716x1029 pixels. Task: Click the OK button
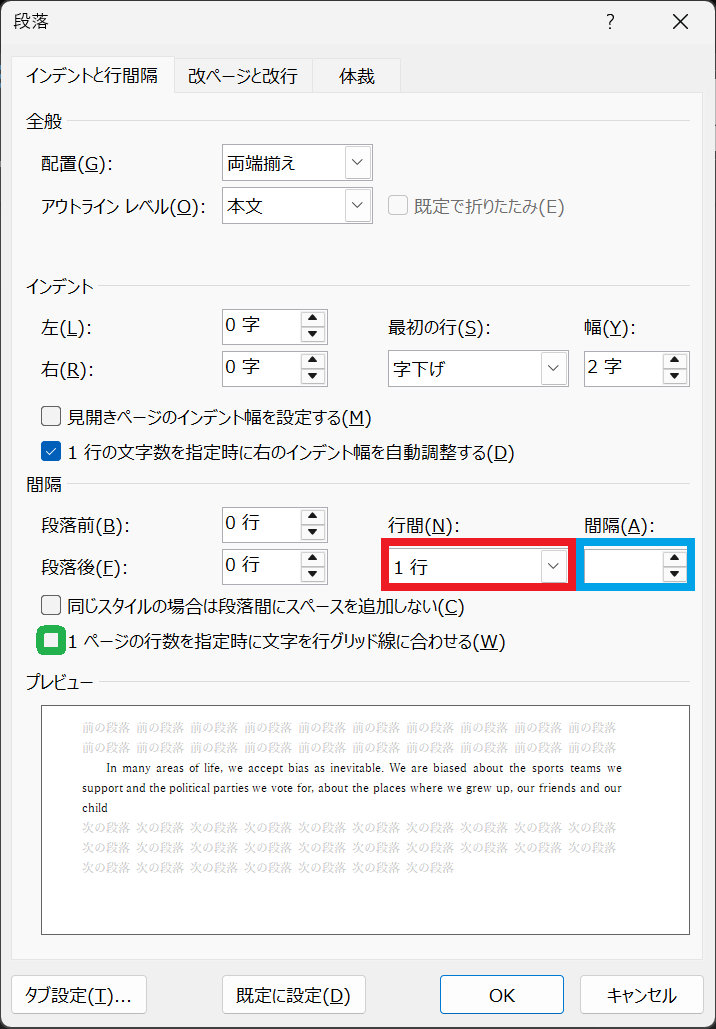pos(502,995)
